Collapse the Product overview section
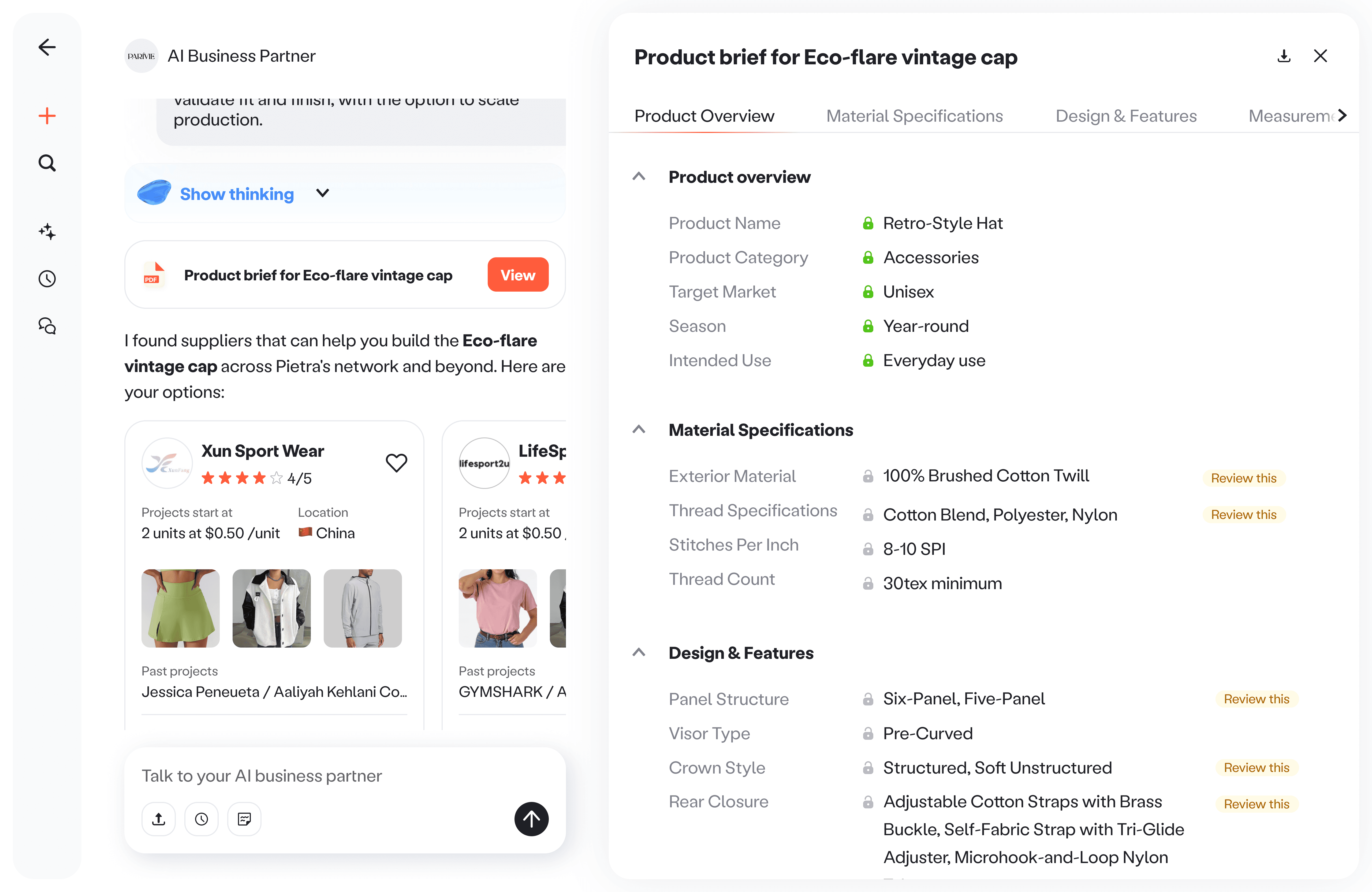 click(x=639, y=176)
